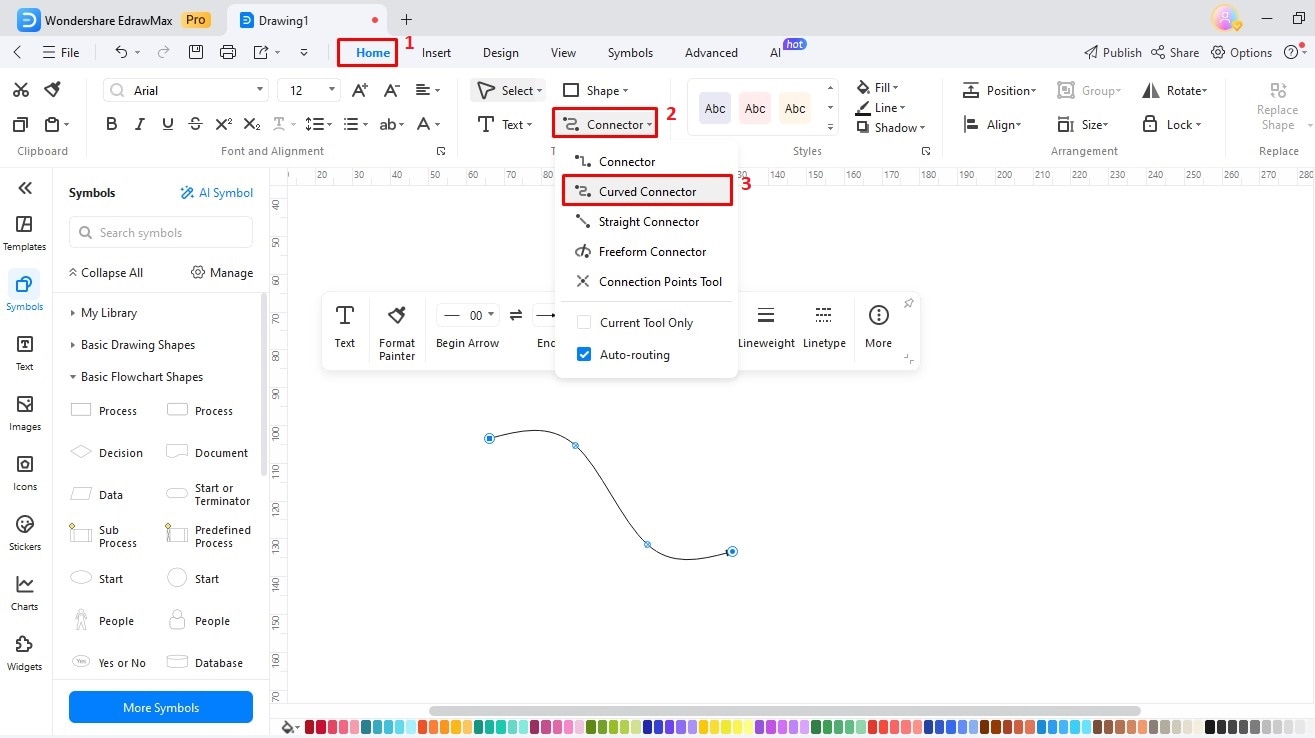Click the Print icon in quick access bar

[x=228, y=52]
